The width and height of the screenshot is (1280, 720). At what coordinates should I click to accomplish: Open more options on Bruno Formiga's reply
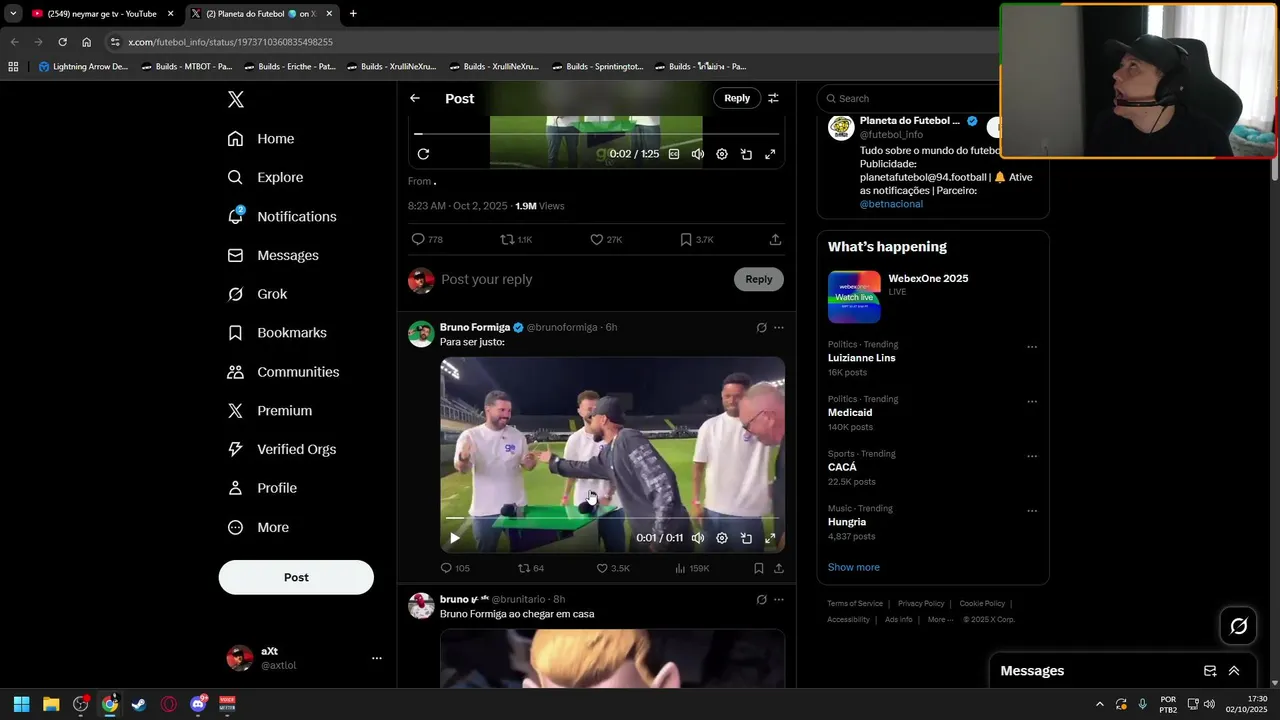coord(779,327)
